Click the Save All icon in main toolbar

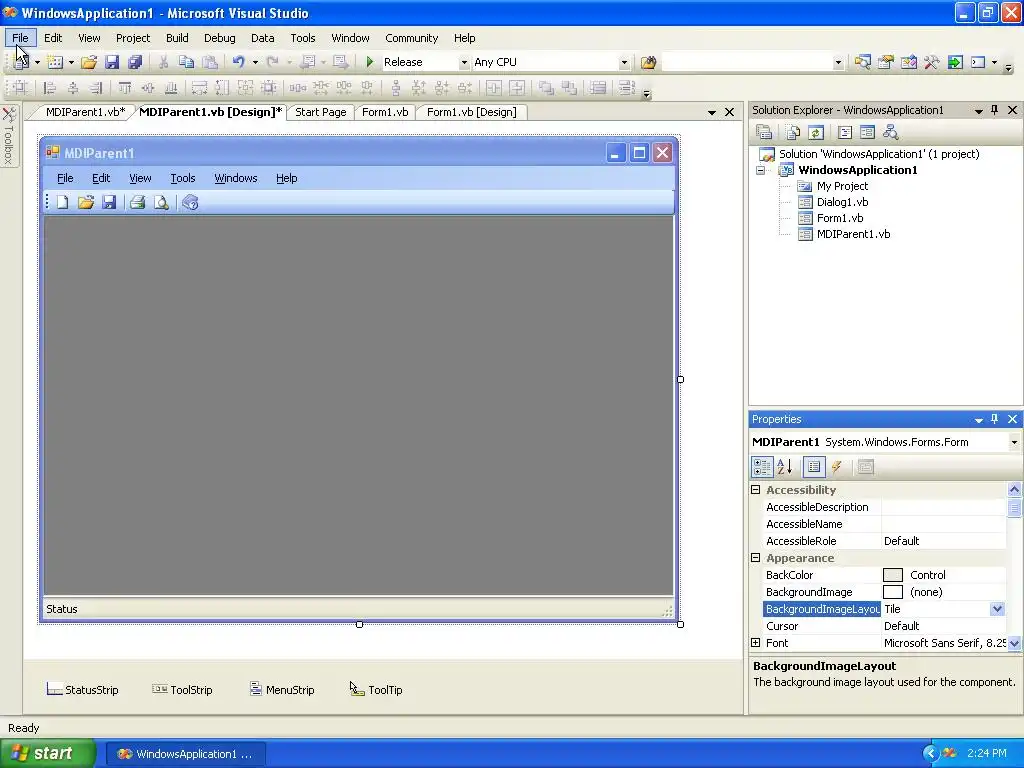(135, 62)
